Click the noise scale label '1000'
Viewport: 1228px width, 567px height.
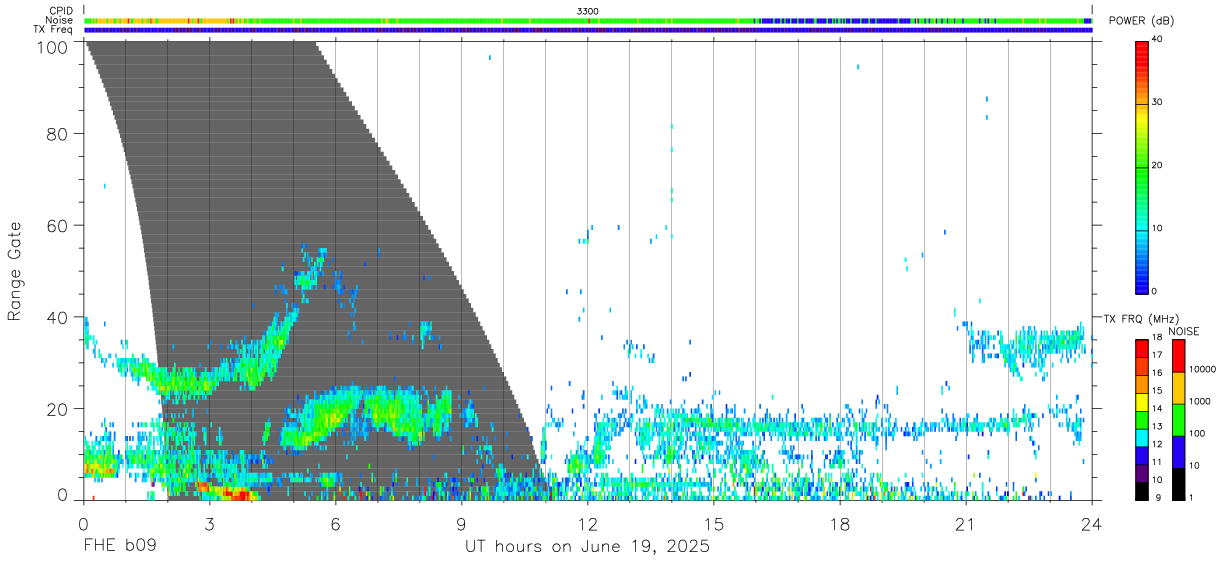coord(1200,401)
